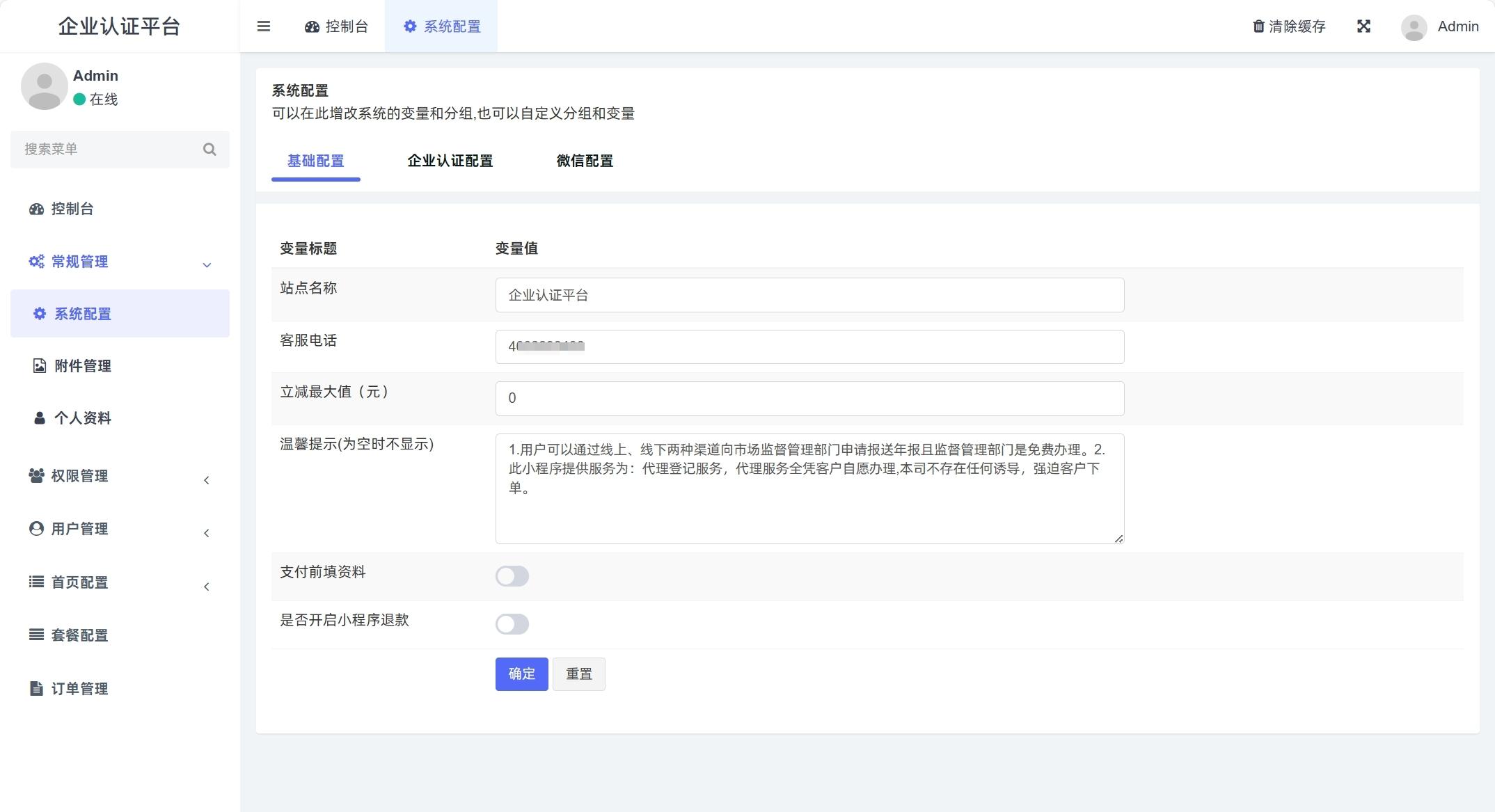Open 附件管理 via its image icon
The image size is (1495, 812).
pos(40,366)
